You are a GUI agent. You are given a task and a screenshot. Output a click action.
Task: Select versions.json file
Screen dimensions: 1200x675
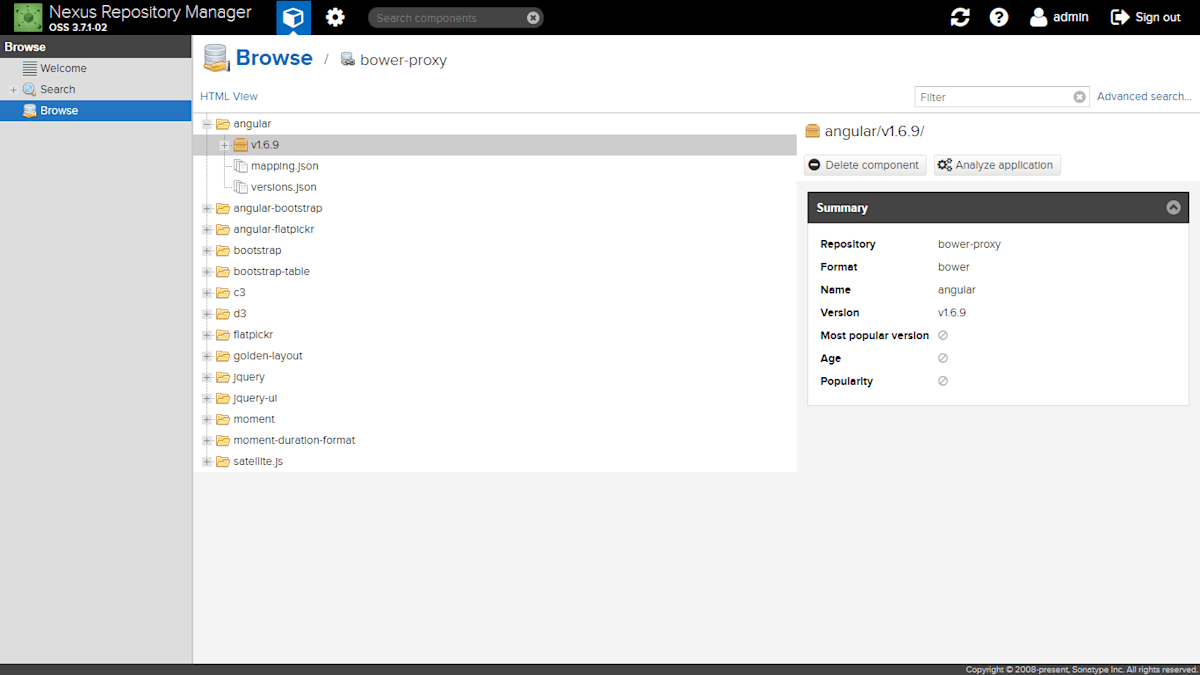pos(284,187)
